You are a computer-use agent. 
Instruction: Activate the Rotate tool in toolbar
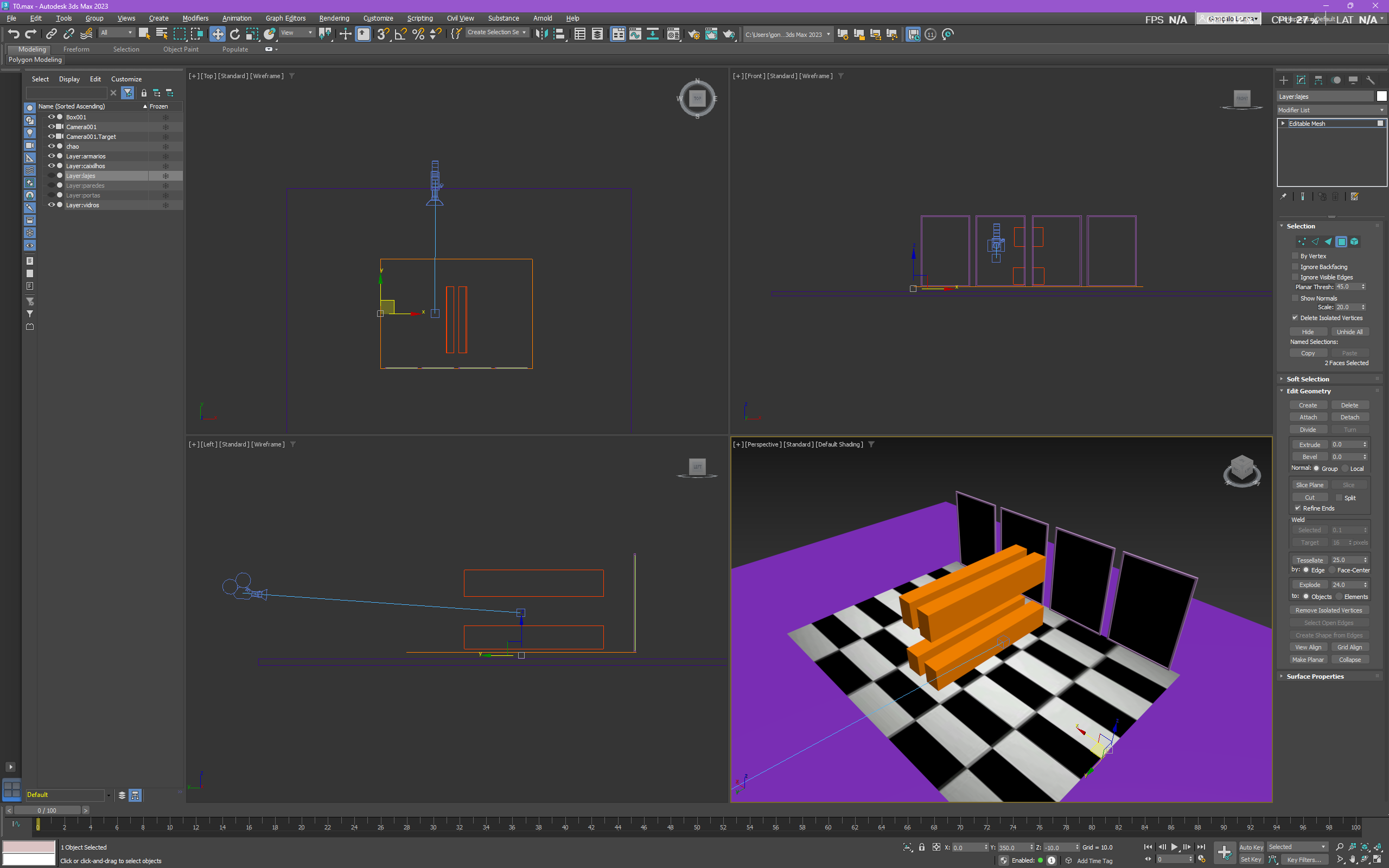pos(235,34)
